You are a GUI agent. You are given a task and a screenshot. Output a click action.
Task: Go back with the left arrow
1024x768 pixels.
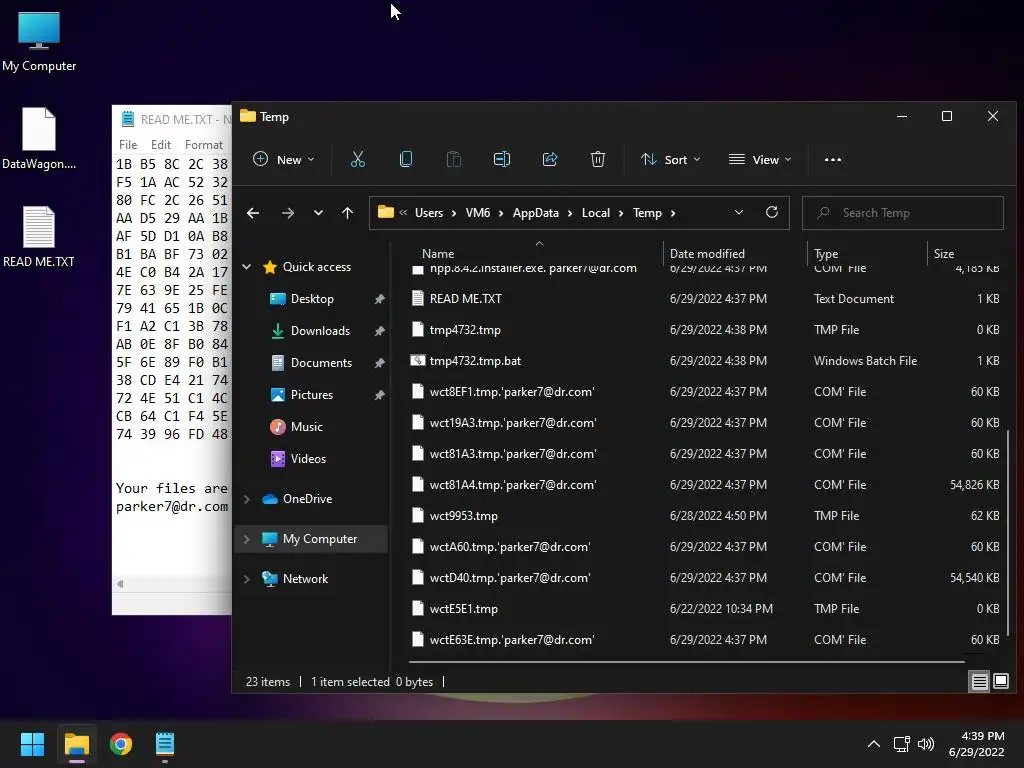[x=253, y=213]
